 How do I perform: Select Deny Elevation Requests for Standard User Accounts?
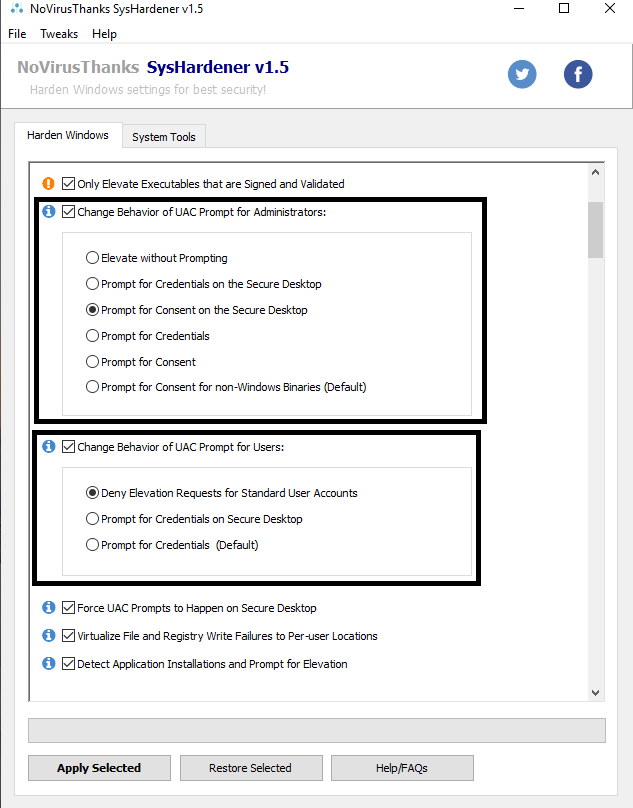(92, 493)
